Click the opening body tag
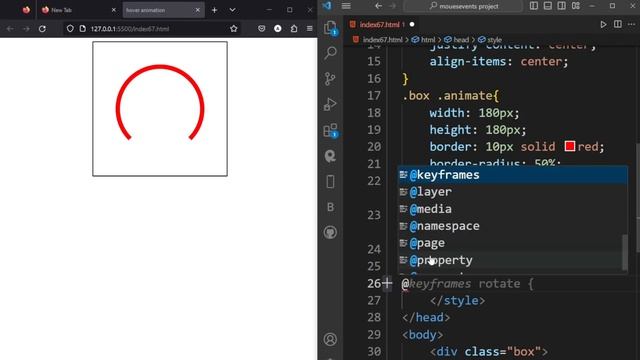Viewport: 640px width, 360px height. [422, 335]
